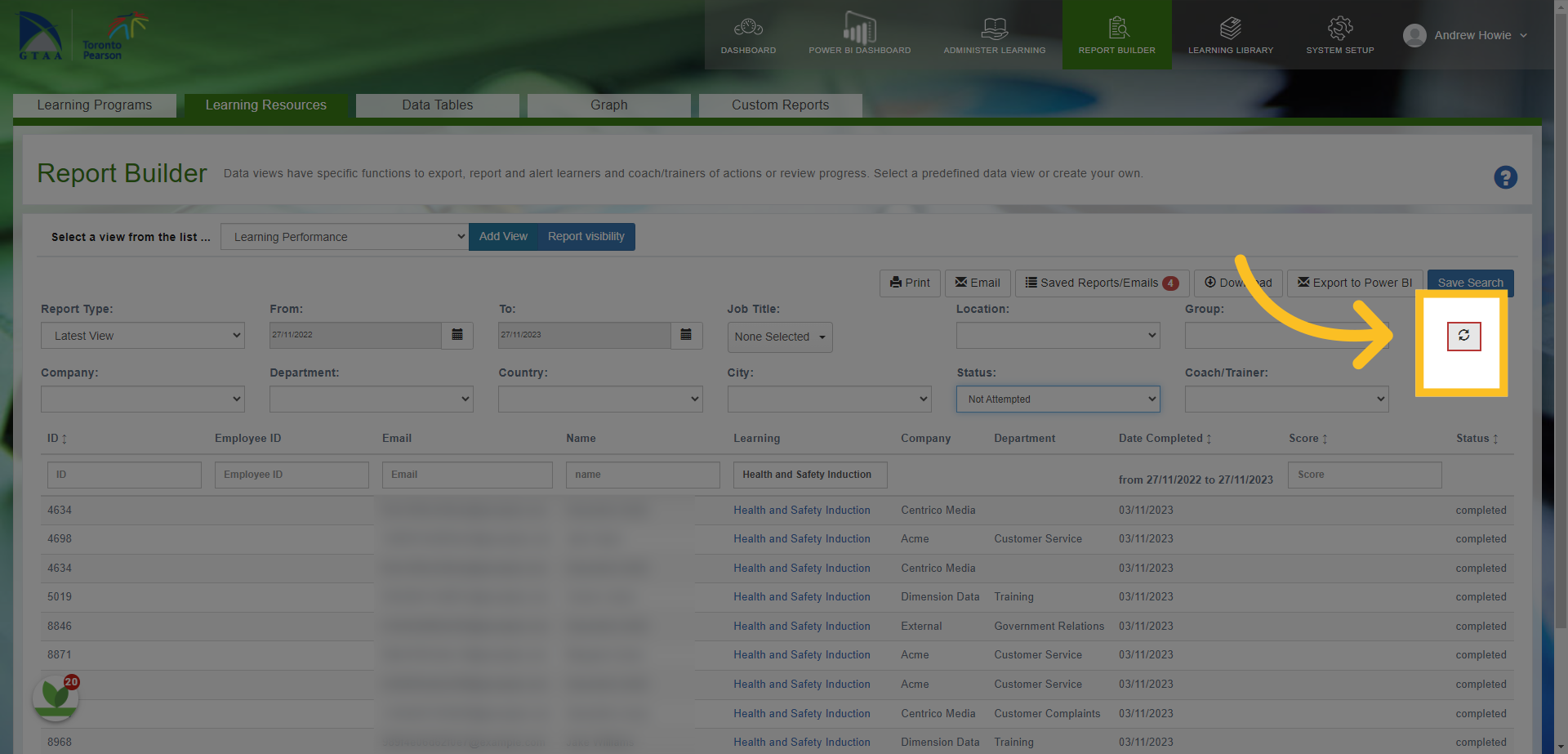Sort by Score column arrows
Viewport: 1568px width, 754px height.
coord(1325,439)
